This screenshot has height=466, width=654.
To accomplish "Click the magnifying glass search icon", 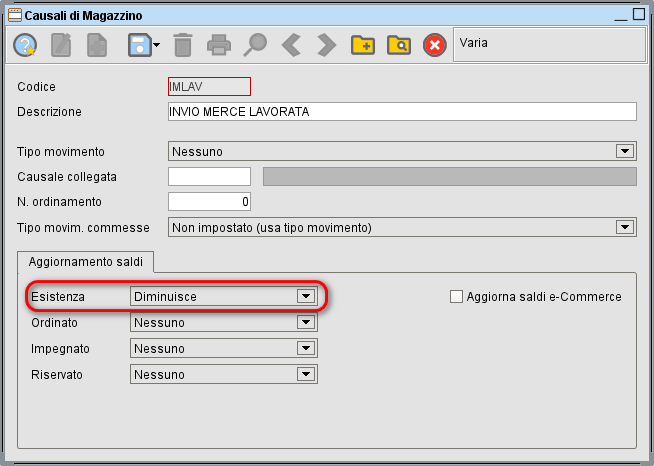I will click(256, 45).
